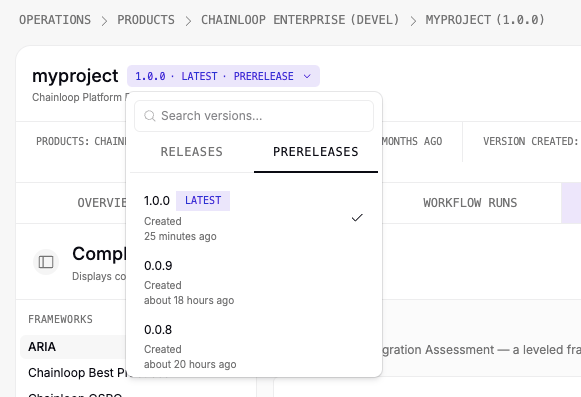This screenshot has height=397, width=581.
Task: Select prerelease version 0.0.8
Action: [x=254, y=346]
